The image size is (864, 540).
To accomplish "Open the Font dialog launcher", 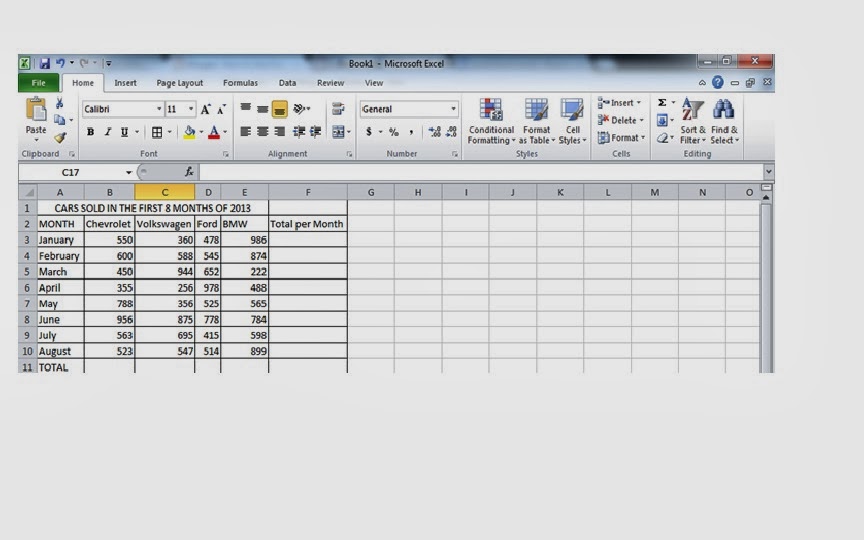I will (226, 154).
